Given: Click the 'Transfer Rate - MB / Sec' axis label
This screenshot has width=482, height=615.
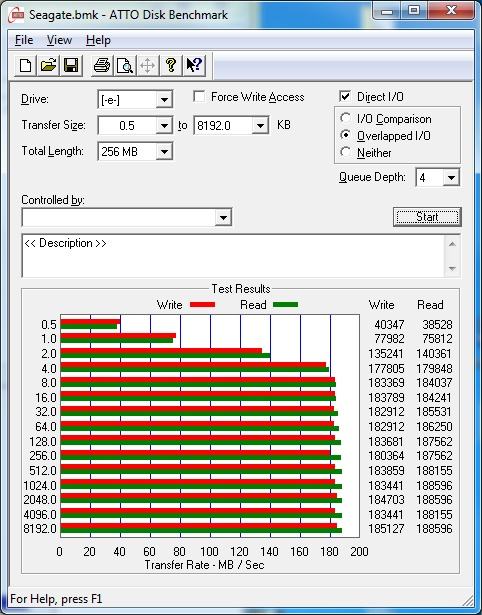Looking at the screenshot, I should click(x=204, y=565).
